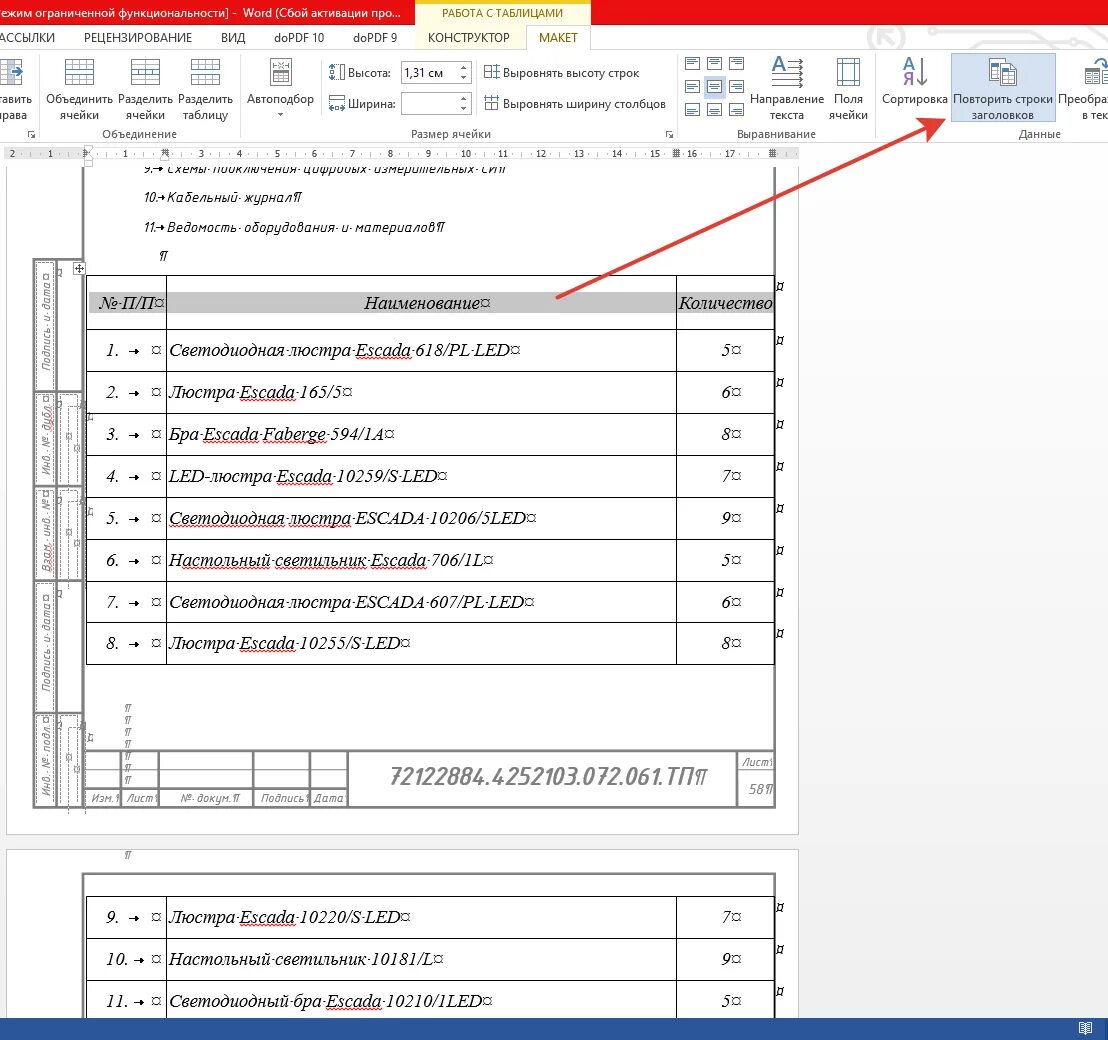Click row 'Бра Escada Faberge 594/1A'
Image resolution: width=1108 pixels, height=1040 pixels.
click(x=430, y=435)
